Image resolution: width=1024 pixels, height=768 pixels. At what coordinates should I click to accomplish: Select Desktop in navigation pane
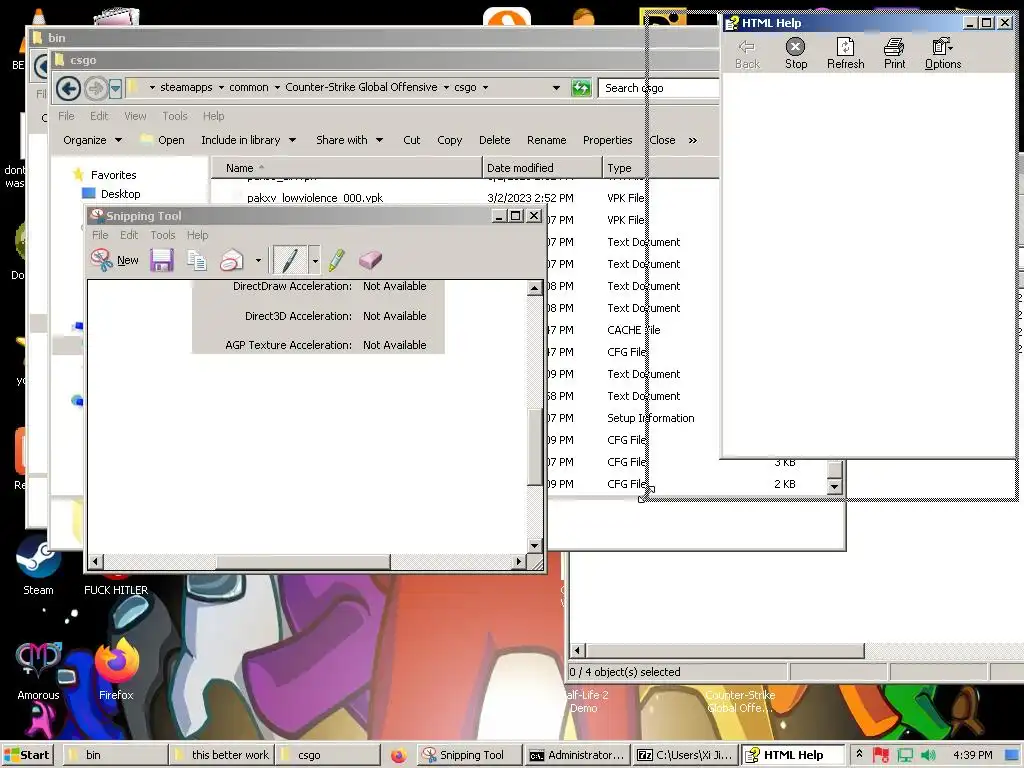[120, 194]
